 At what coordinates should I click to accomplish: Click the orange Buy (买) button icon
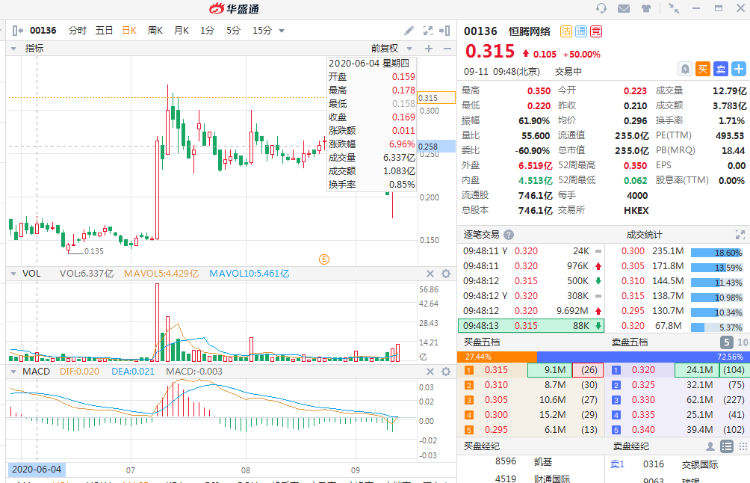pyautogui.click(x=703, y=69)
